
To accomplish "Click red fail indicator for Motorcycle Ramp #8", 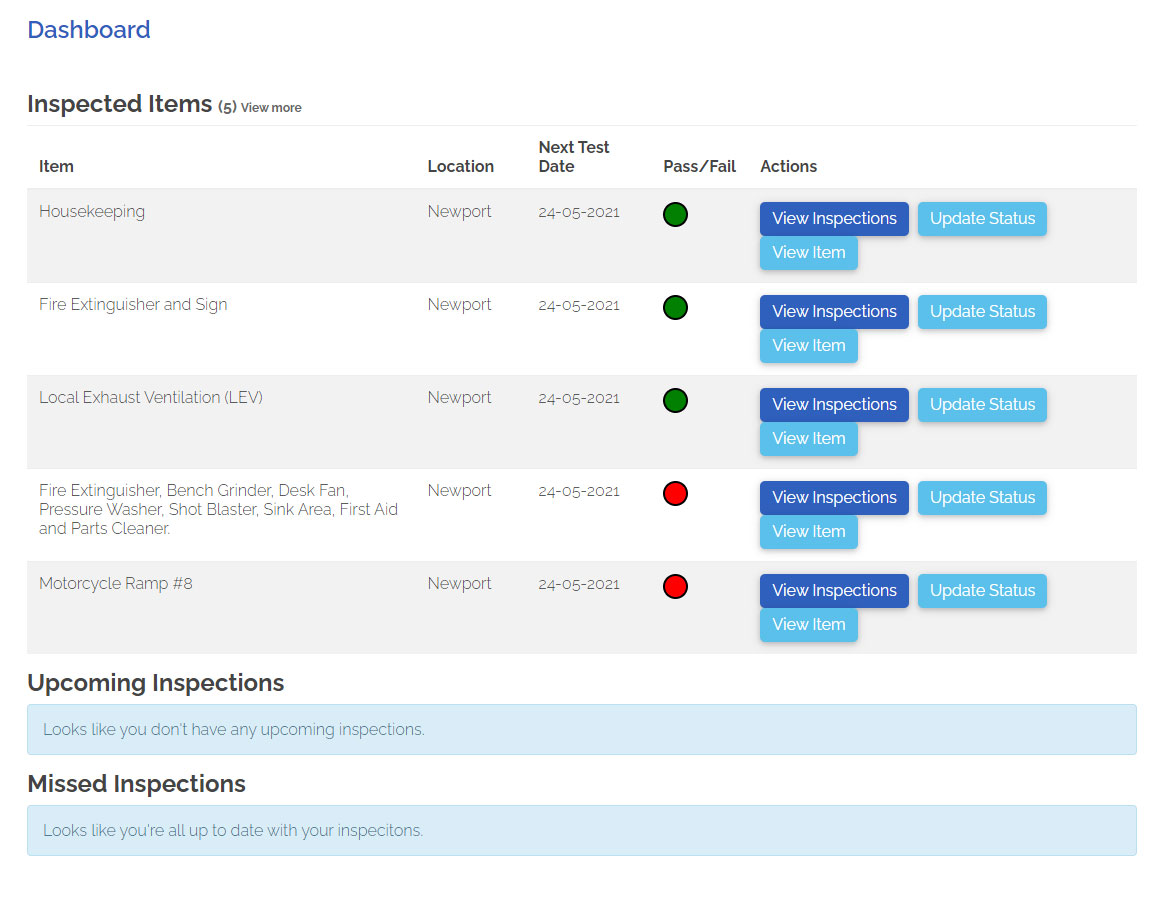I will point(675,586).
